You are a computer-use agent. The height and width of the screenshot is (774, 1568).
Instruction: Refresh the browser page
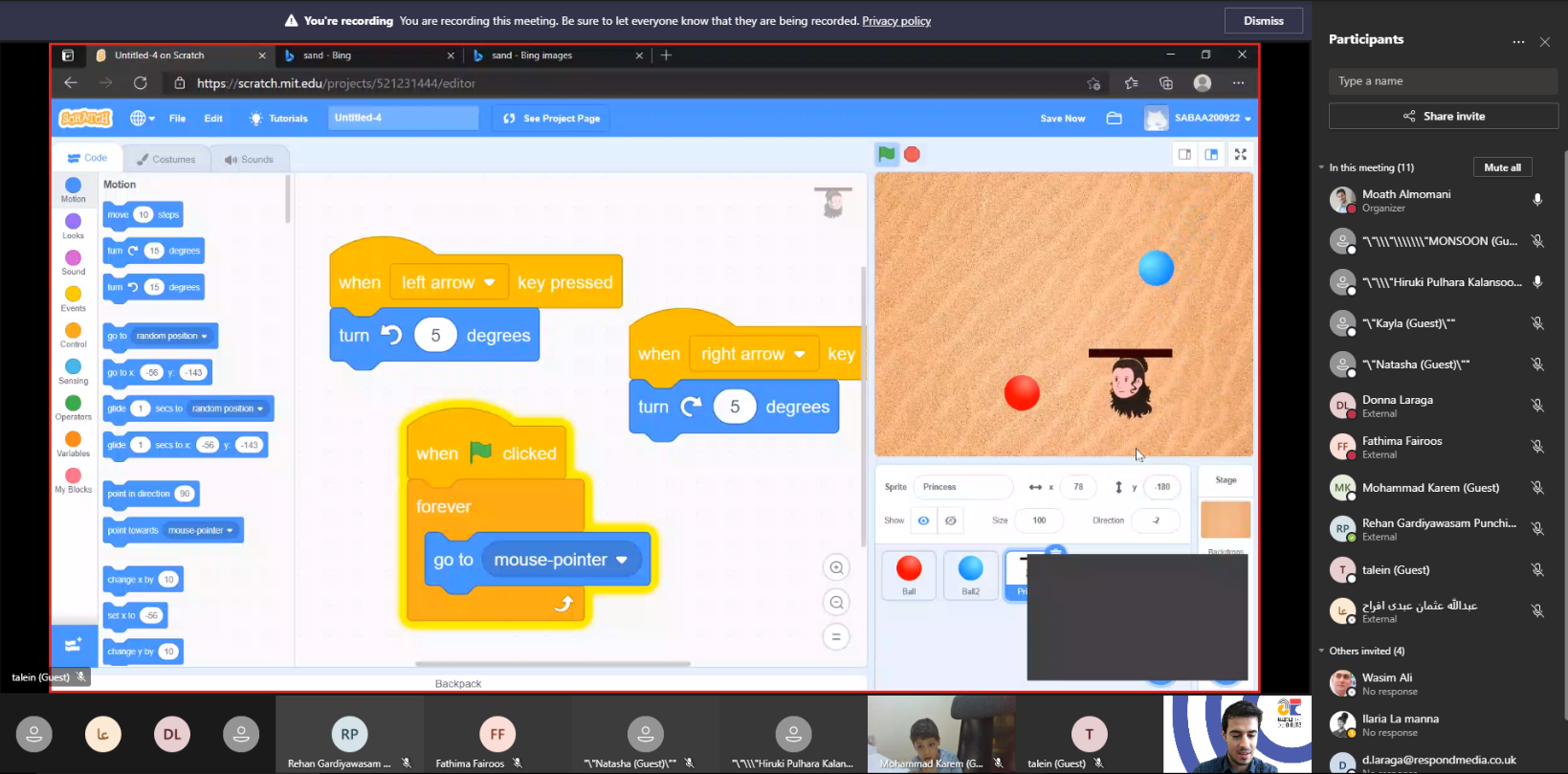(141, 83)
